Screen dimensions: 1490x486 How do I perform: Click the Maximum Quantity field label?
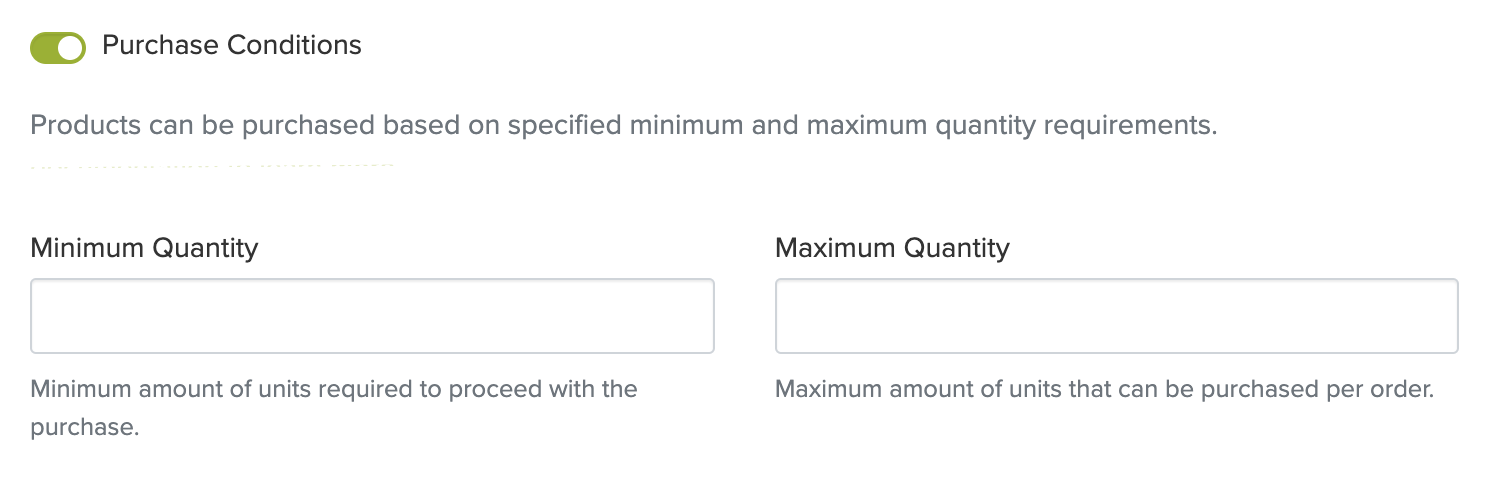tap(892, 247)
